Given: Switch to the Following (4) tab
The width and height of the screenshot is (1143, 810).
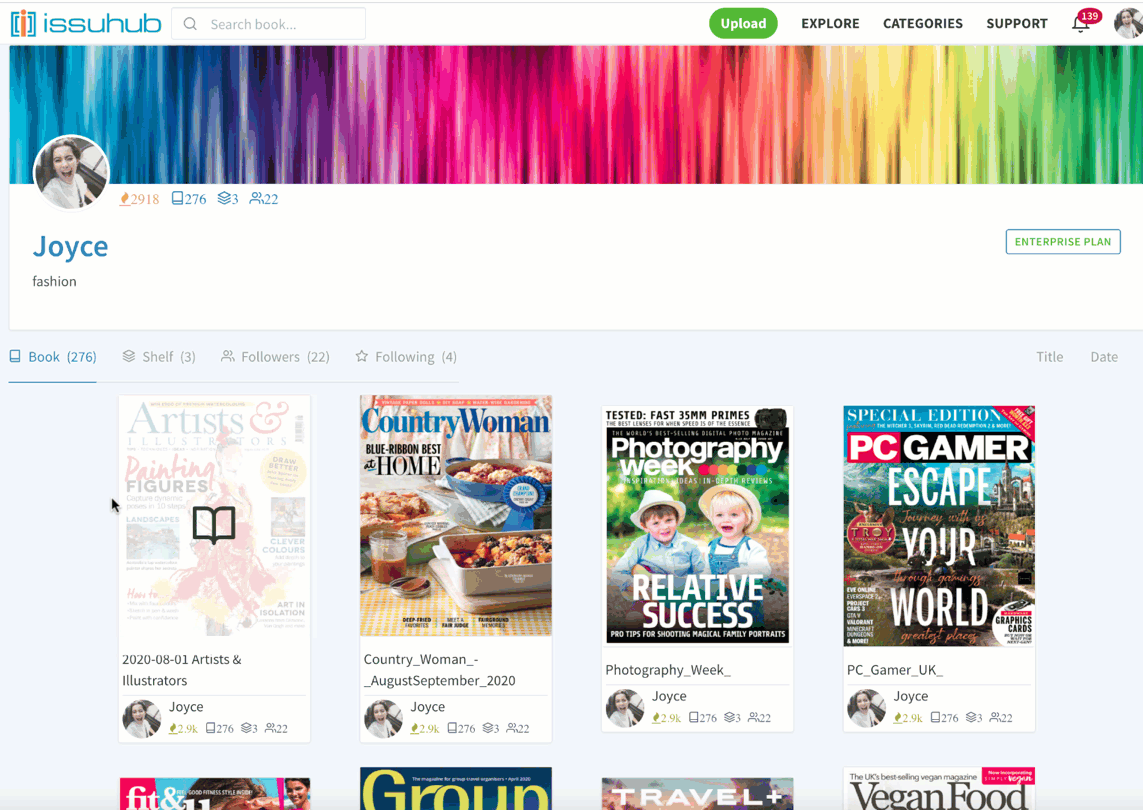Looking at the screenshot, I should [406, 357].
